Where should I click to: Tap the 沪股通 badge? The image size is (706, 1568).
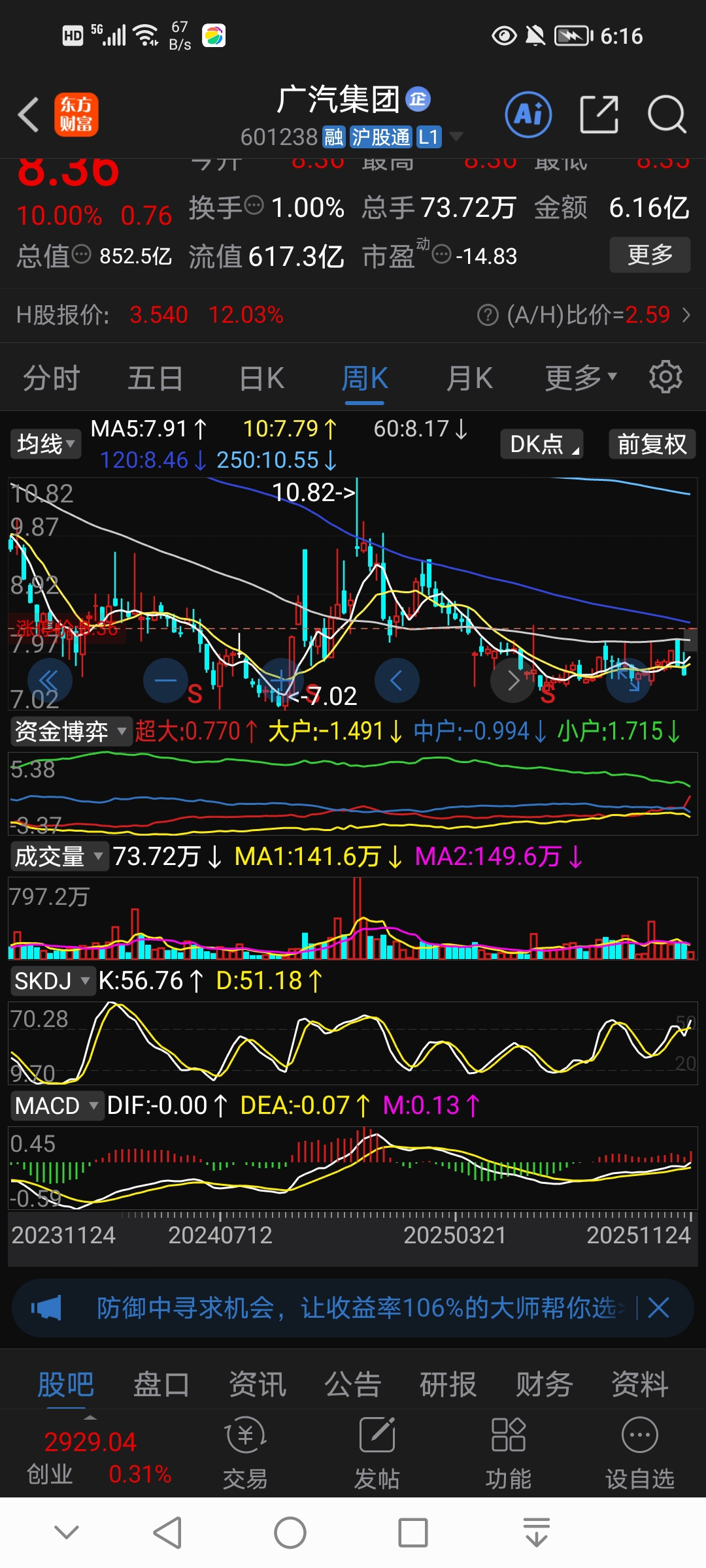[380, 137]
